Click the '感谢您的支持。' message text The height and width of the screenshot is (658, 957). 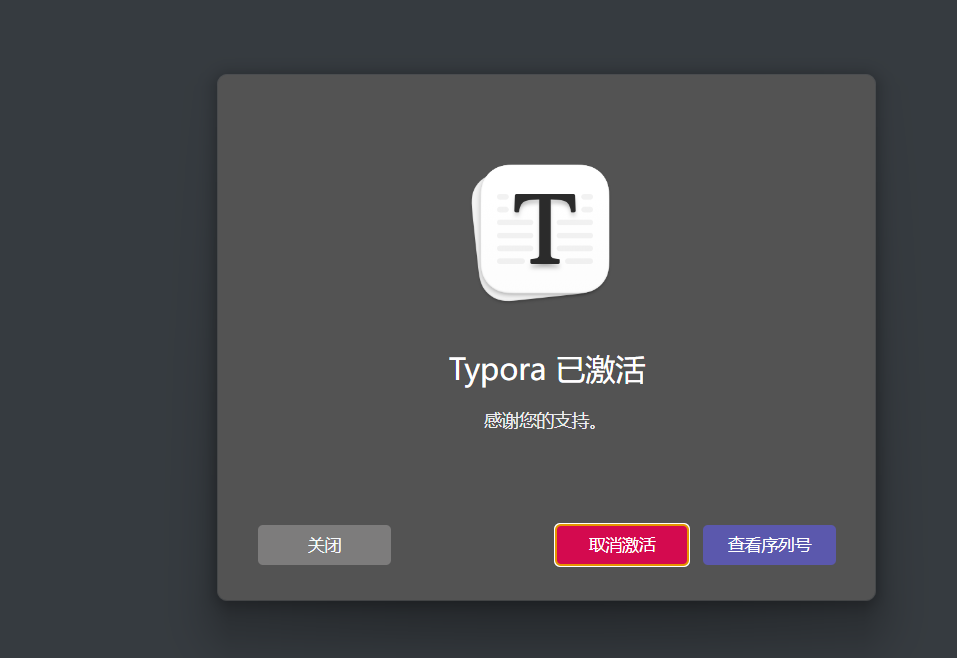(541, 421)
